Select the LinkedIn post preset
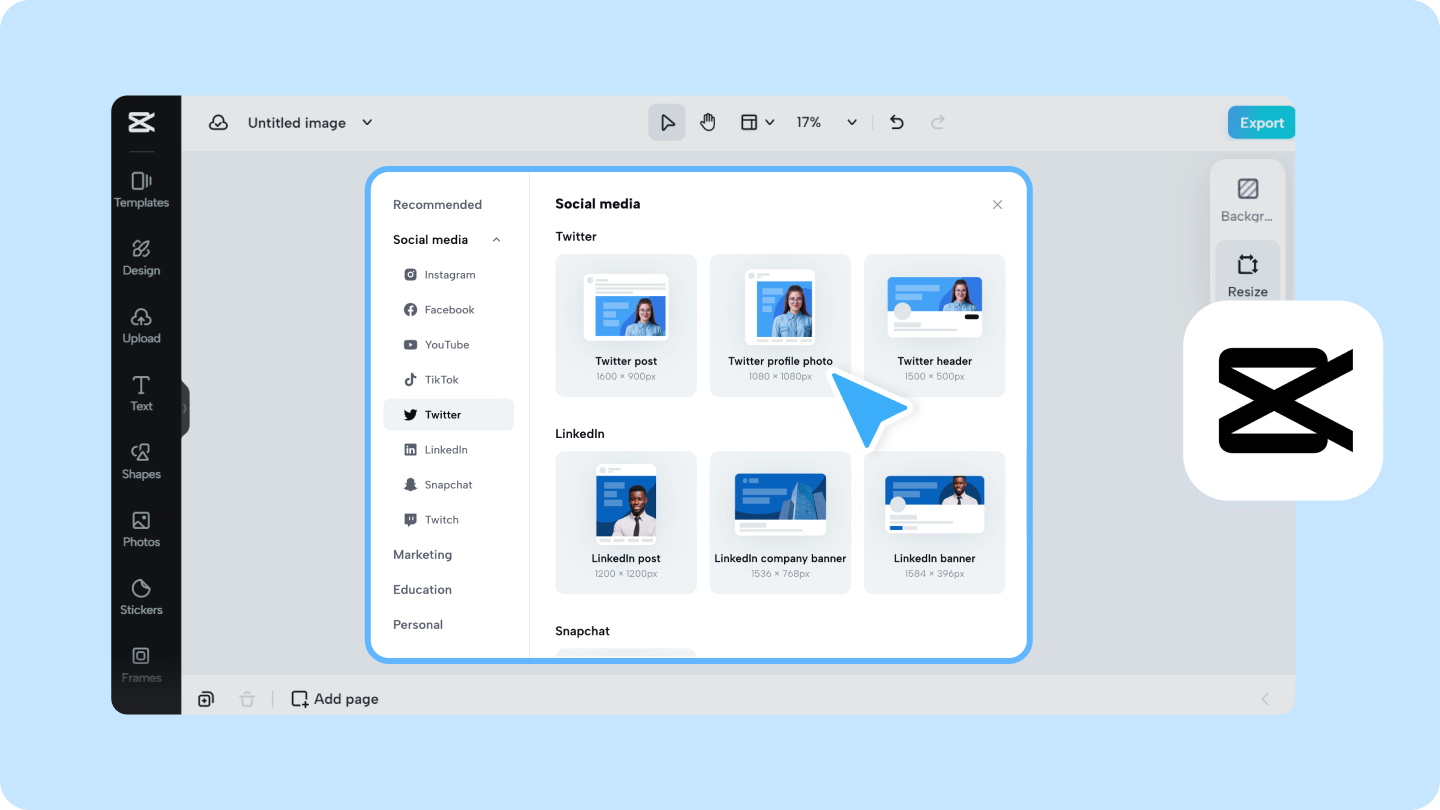The image size is (1440, 810). coord(626,522)
